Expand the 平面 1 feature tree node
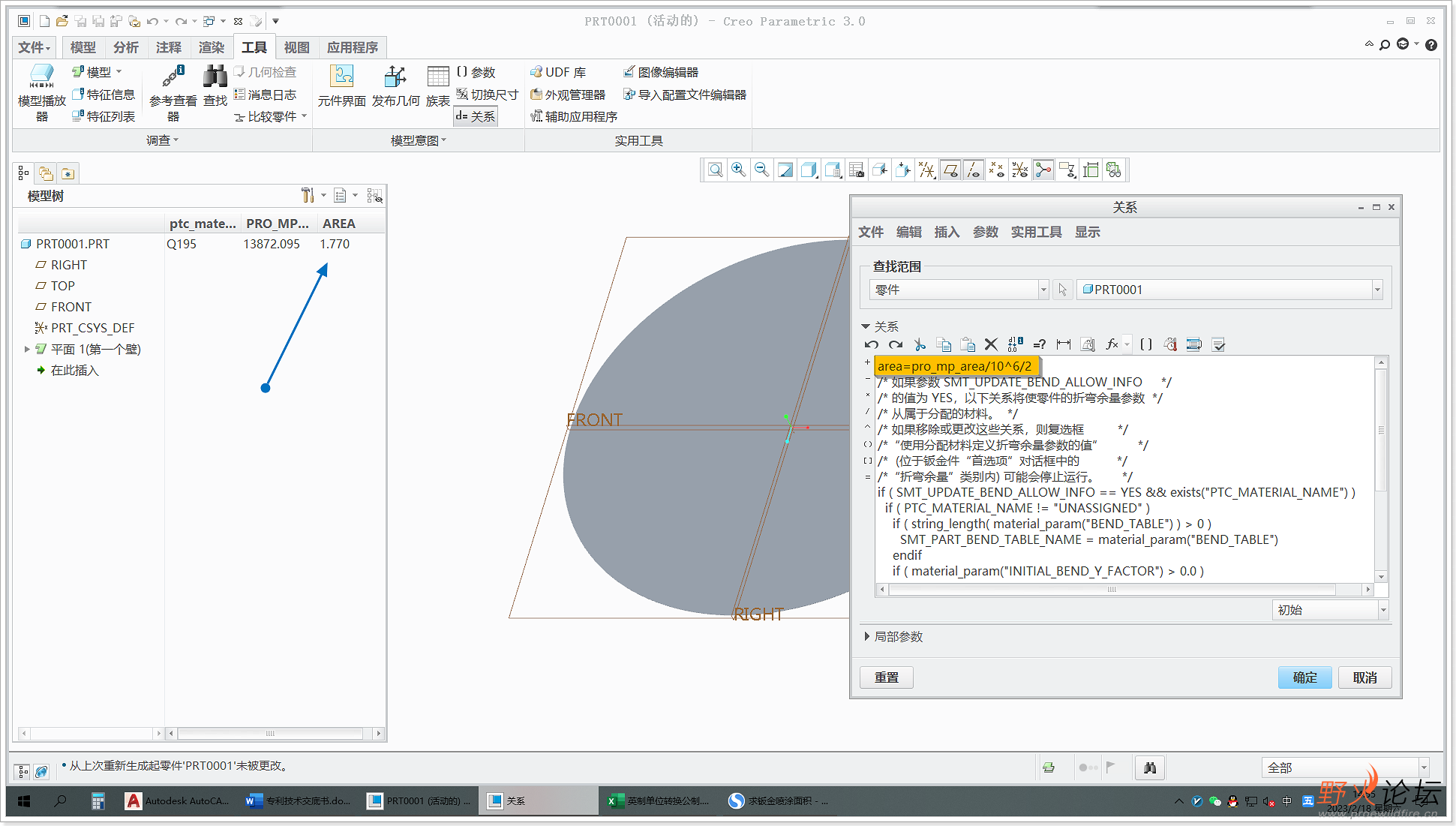The width and height of the screenshot is (1456, 826). [27, 349]
